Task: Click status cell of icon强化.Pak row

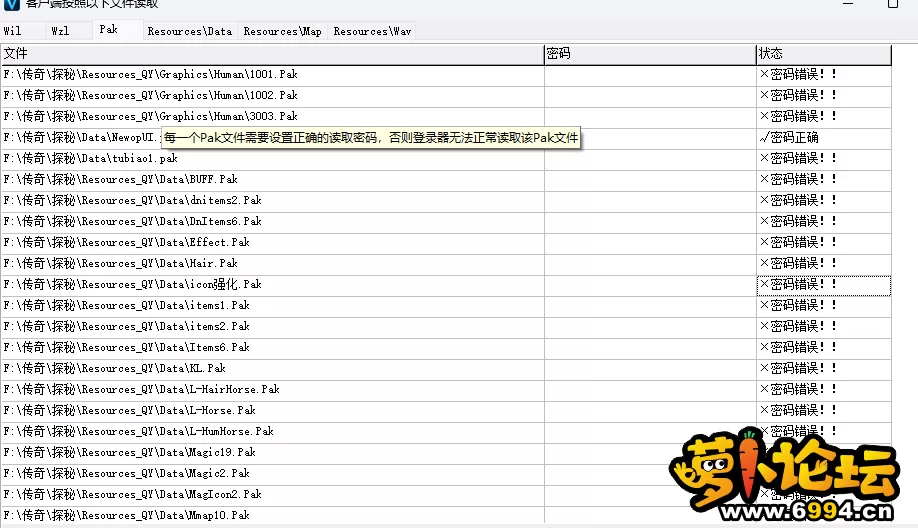Action: tap(824, 285)
